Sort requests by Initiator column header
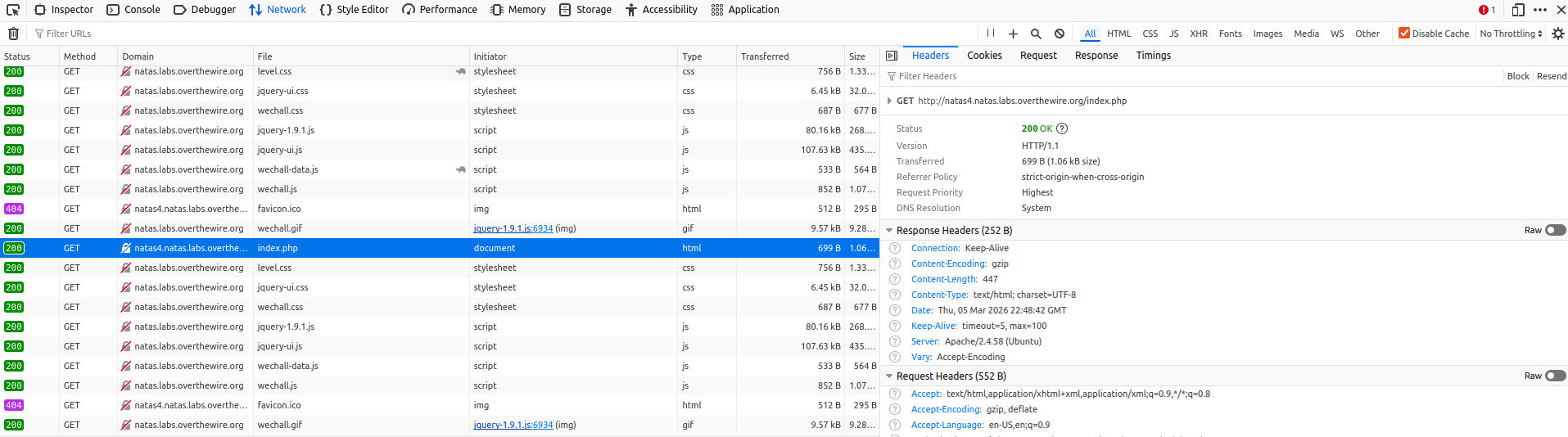 click(574, 56)
